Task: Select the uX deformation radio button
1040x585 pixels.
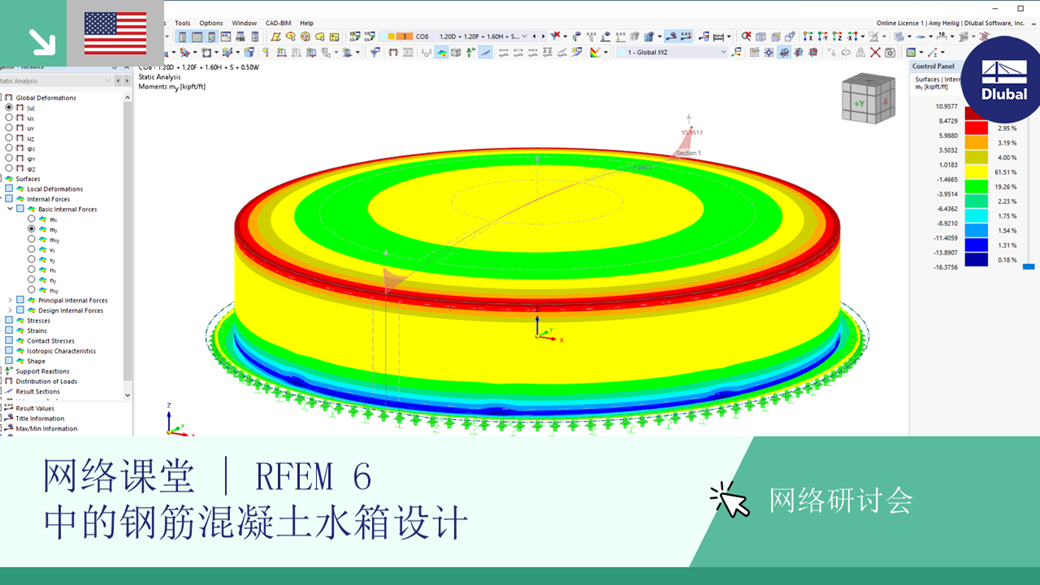Action: coord(9,117)
